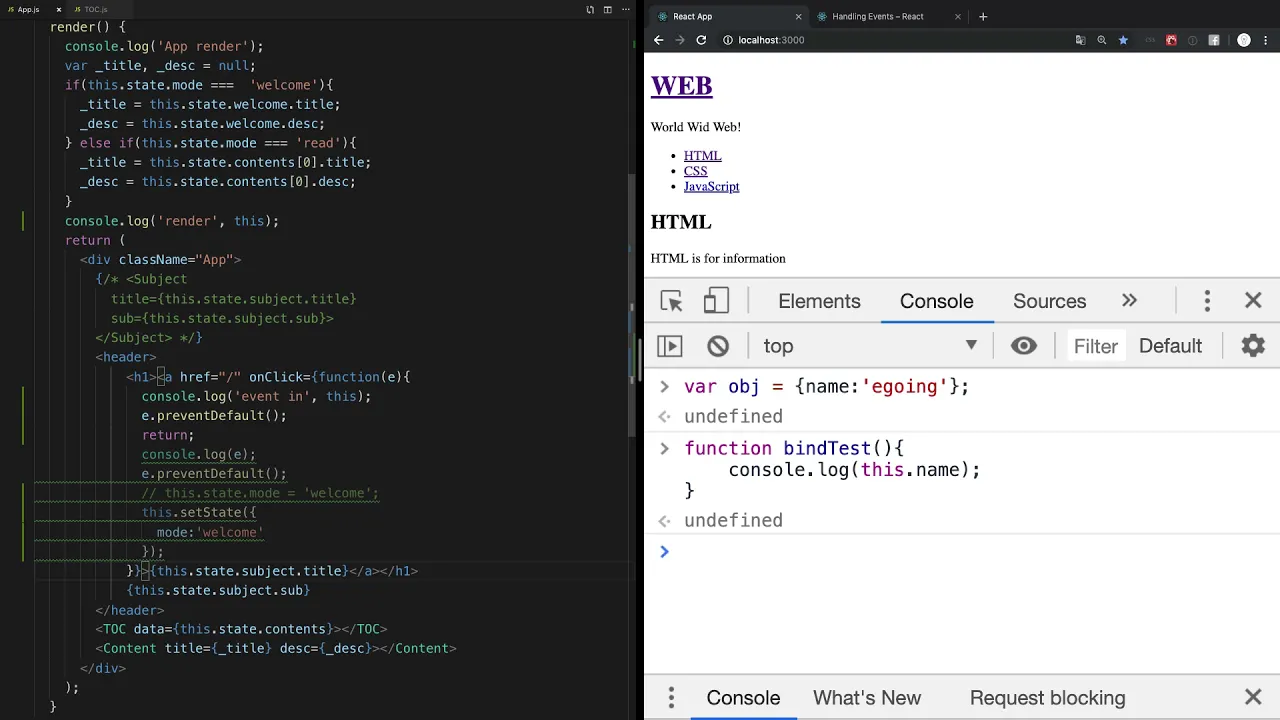Open the Request blocking drawer tab

point(1047,698)
